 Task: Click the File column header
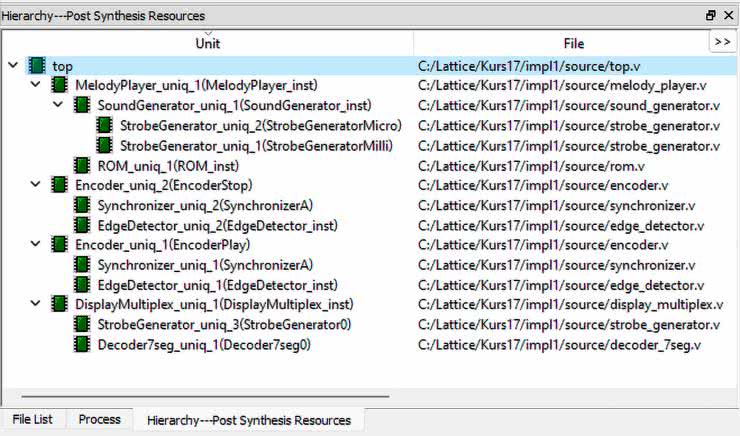click(x=573, y=43)
